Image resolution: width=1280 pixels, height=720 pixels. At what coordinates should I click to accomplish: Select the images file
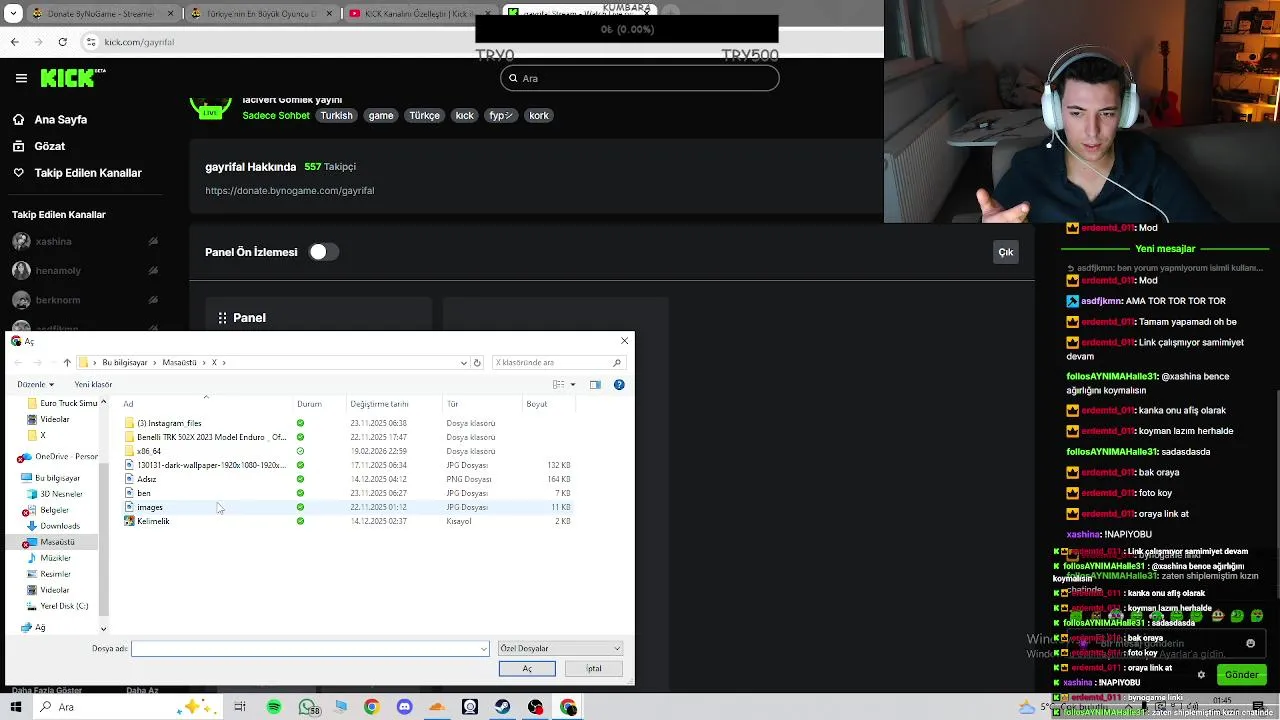point(150,507)
